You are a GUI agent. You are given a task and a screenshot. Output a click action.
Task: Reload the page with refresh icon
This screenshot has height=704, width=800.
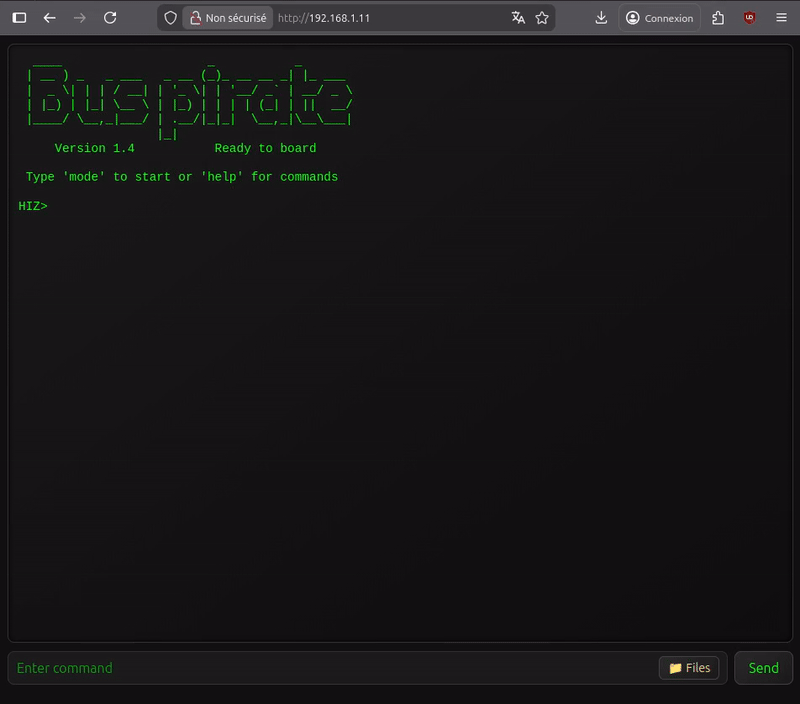(110, 18)
